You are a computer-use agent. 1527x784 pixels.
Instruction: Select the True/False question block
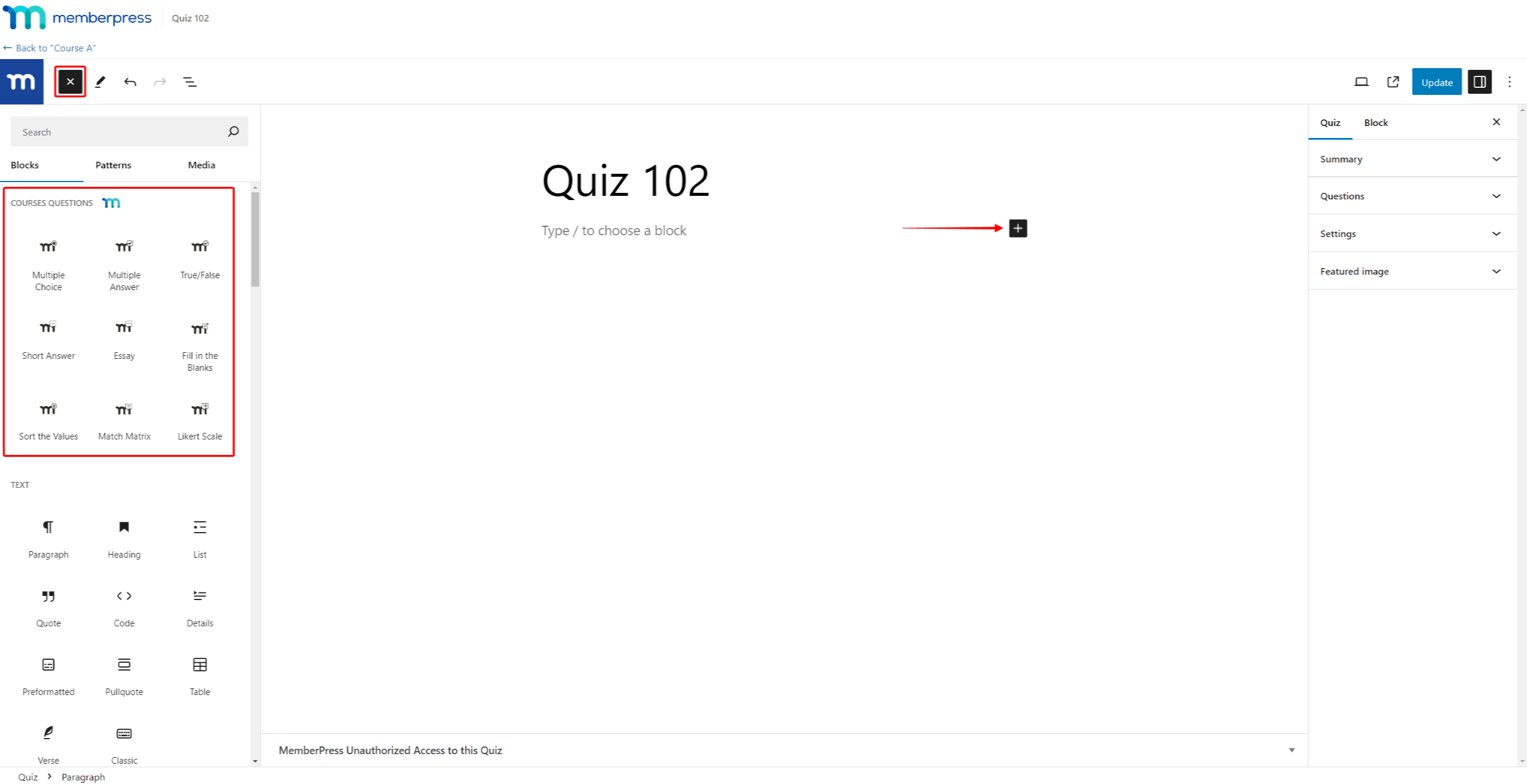click(199, 256)
